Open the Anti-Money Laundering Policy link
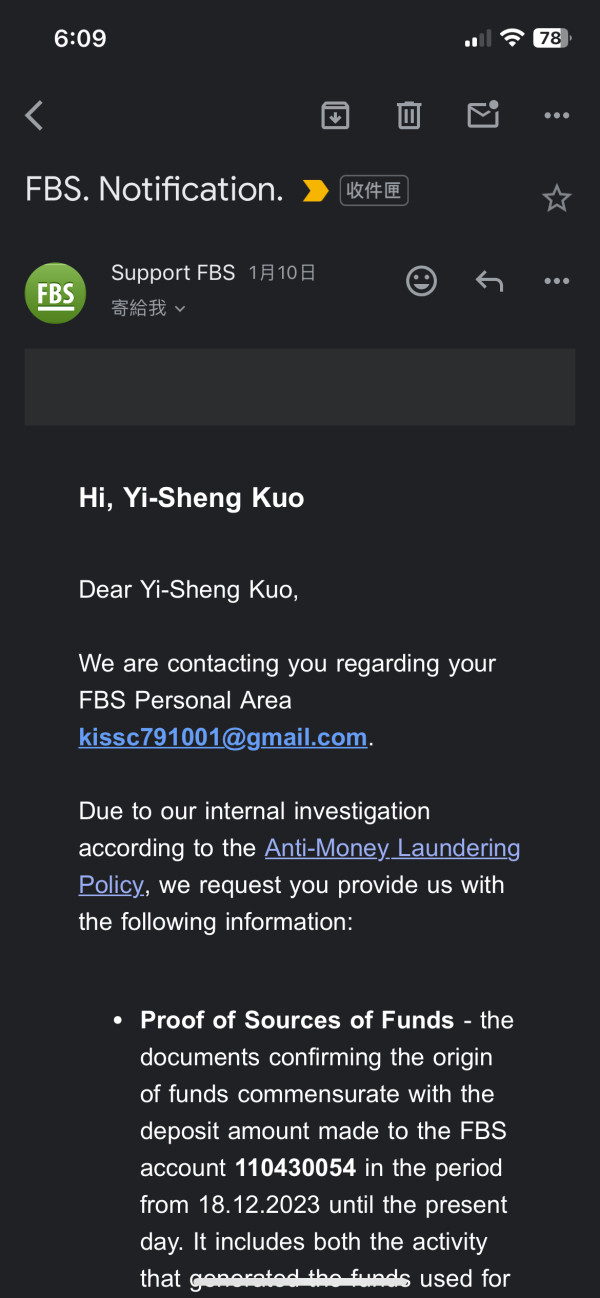Image resolution: width=600 pixels, height=1298 pixels. coord(392,849)
